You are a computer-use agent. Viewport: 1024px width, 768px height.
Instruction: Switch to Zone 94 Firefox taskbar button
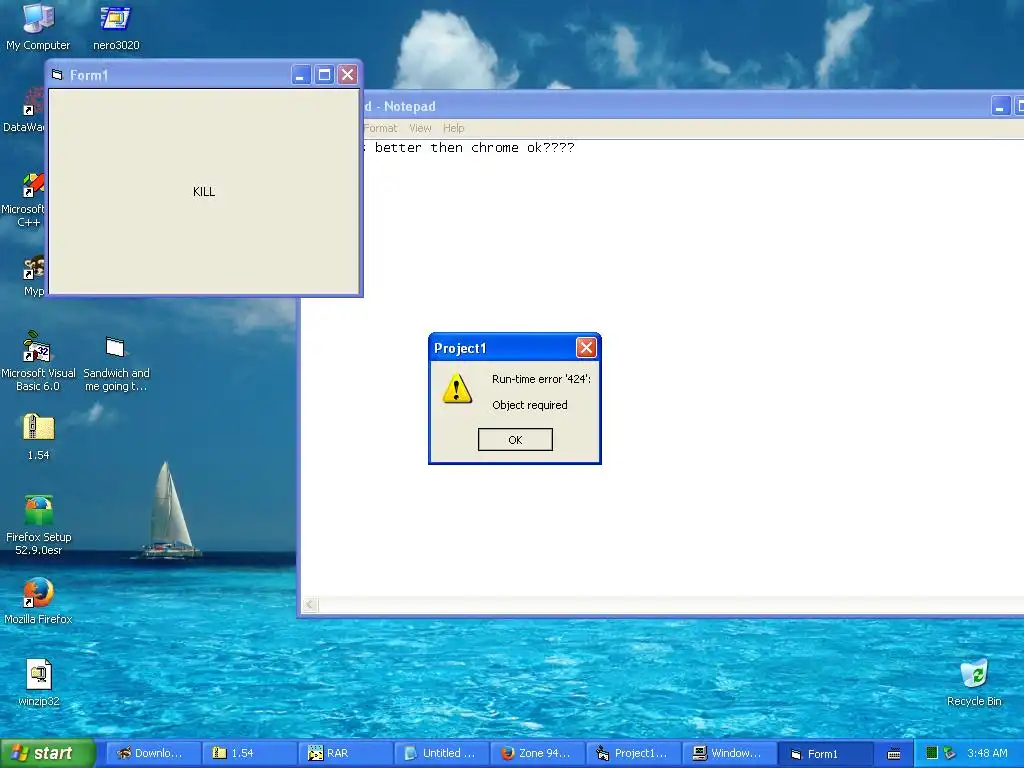point(536,753)
